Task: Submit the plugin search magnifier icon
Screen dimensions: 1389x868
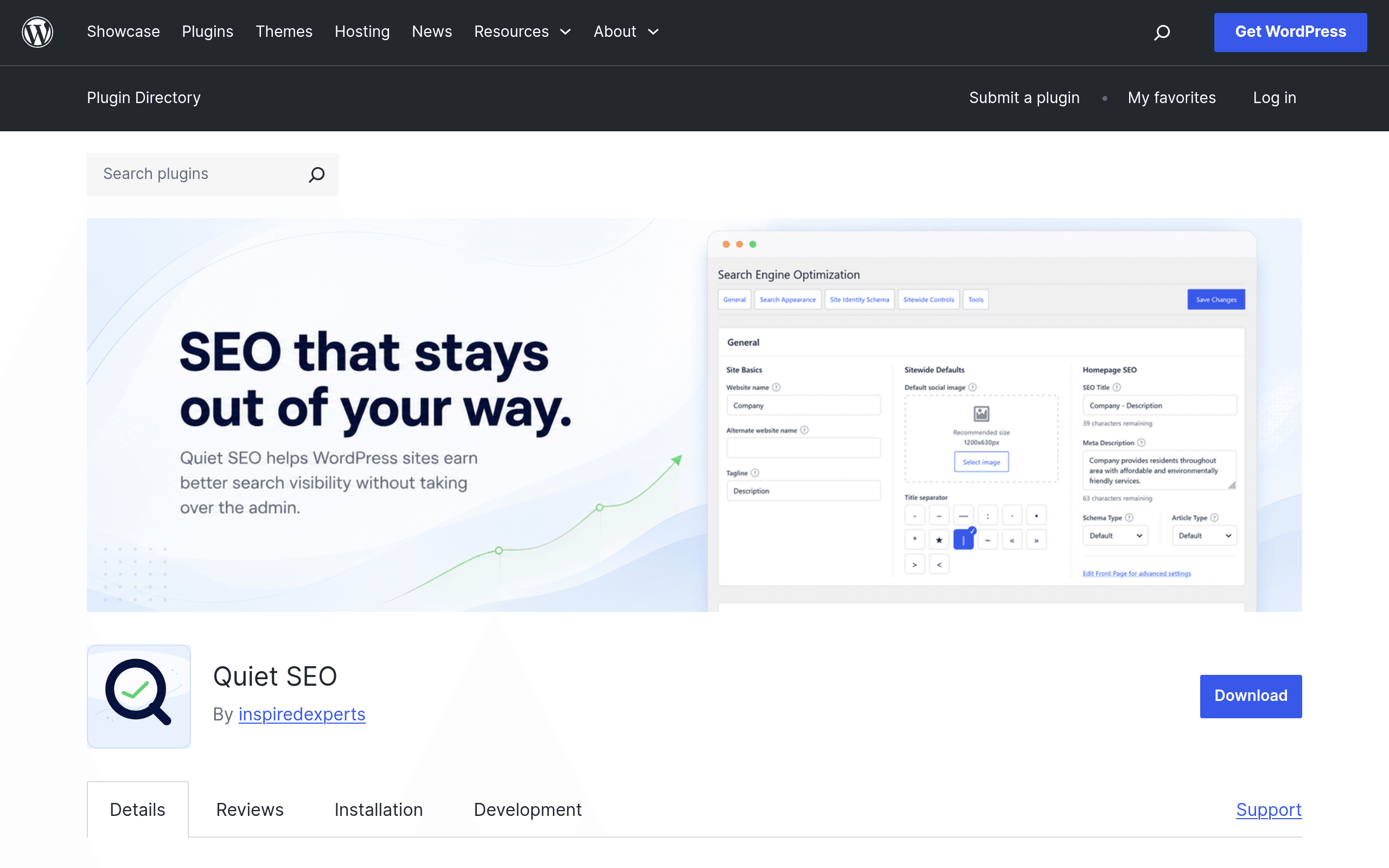Action: 317,175
